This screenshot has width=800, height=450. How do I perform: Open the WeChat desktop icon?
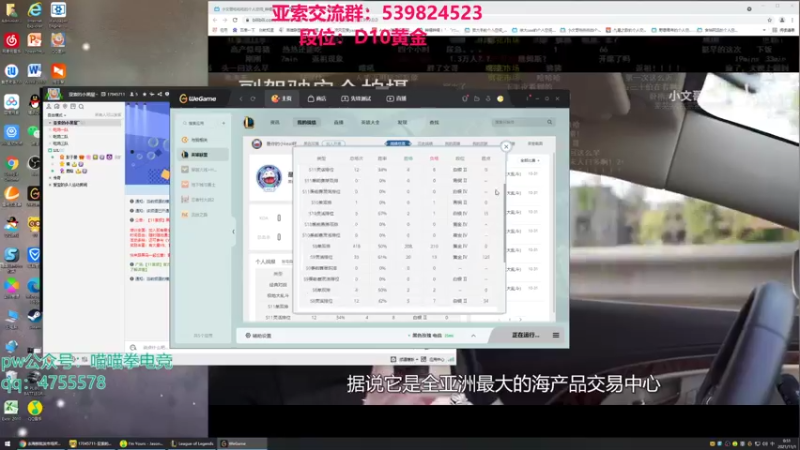point(35,135)
